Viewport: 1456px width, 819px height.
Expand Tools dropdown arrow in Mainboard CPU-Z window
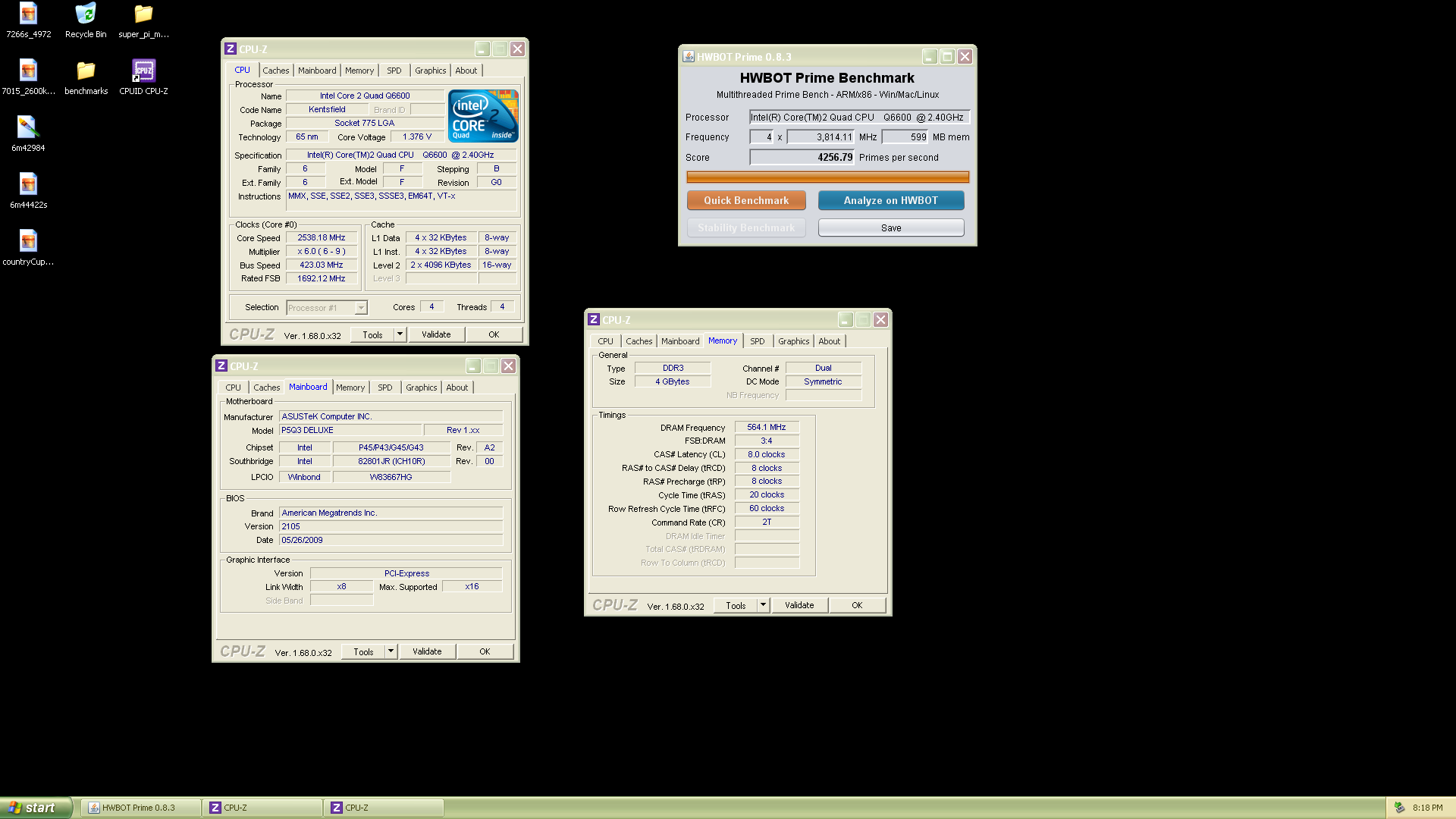[391, 651]
